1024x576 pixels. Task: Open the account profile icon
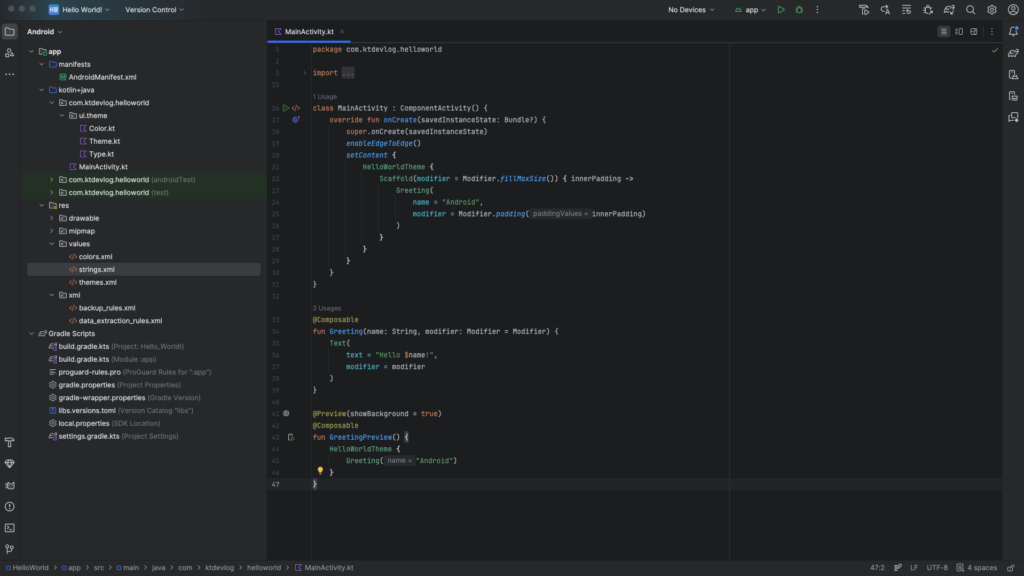[x=1013, y=10]
